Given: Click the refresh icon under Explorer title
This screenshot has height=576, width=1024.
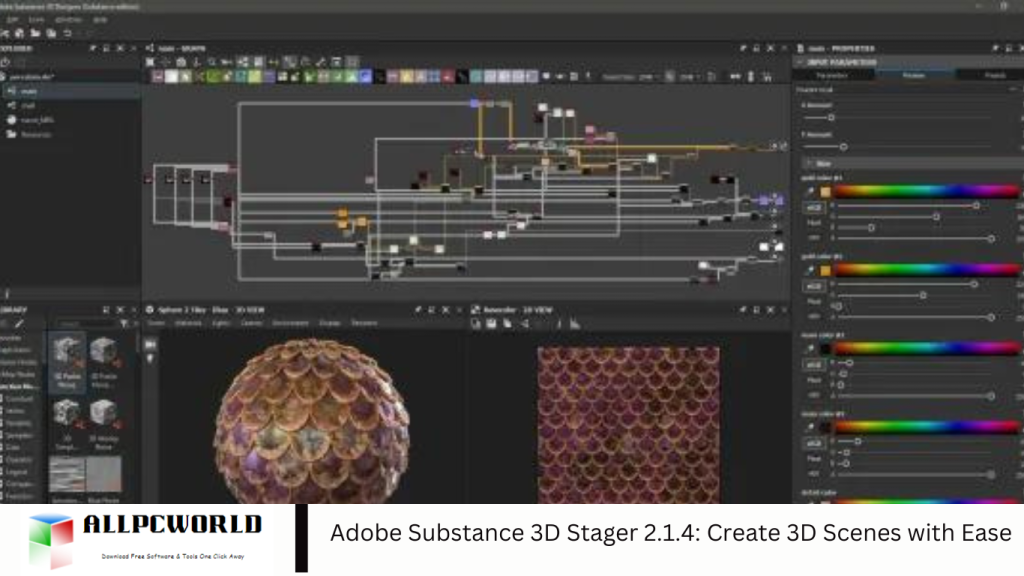Looking at the screenshot, I should point(5,63).
